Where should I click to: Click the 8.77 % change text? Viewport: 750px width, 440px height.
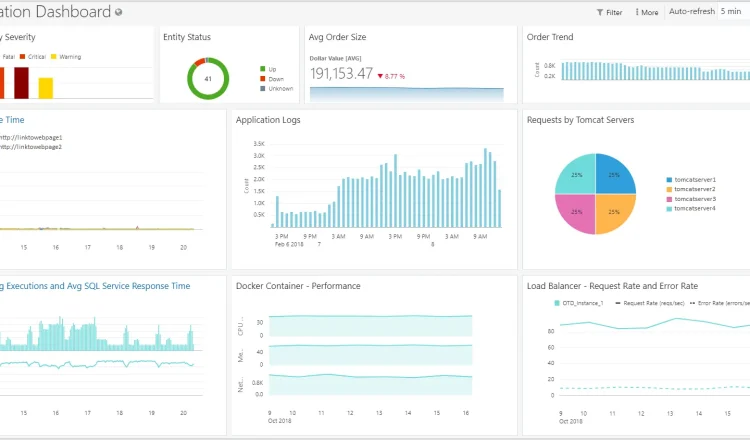point(395,77)
